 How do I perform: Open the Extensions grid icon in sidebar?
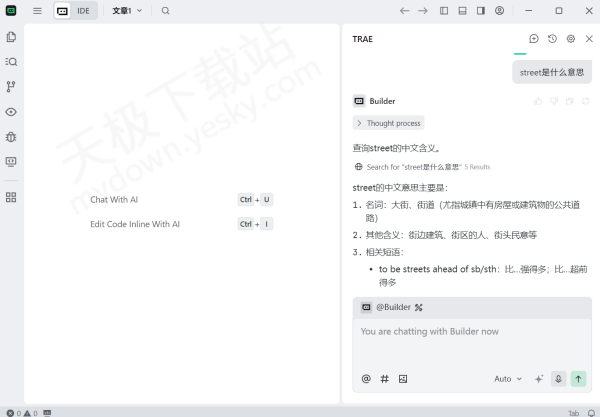point(11,197)
